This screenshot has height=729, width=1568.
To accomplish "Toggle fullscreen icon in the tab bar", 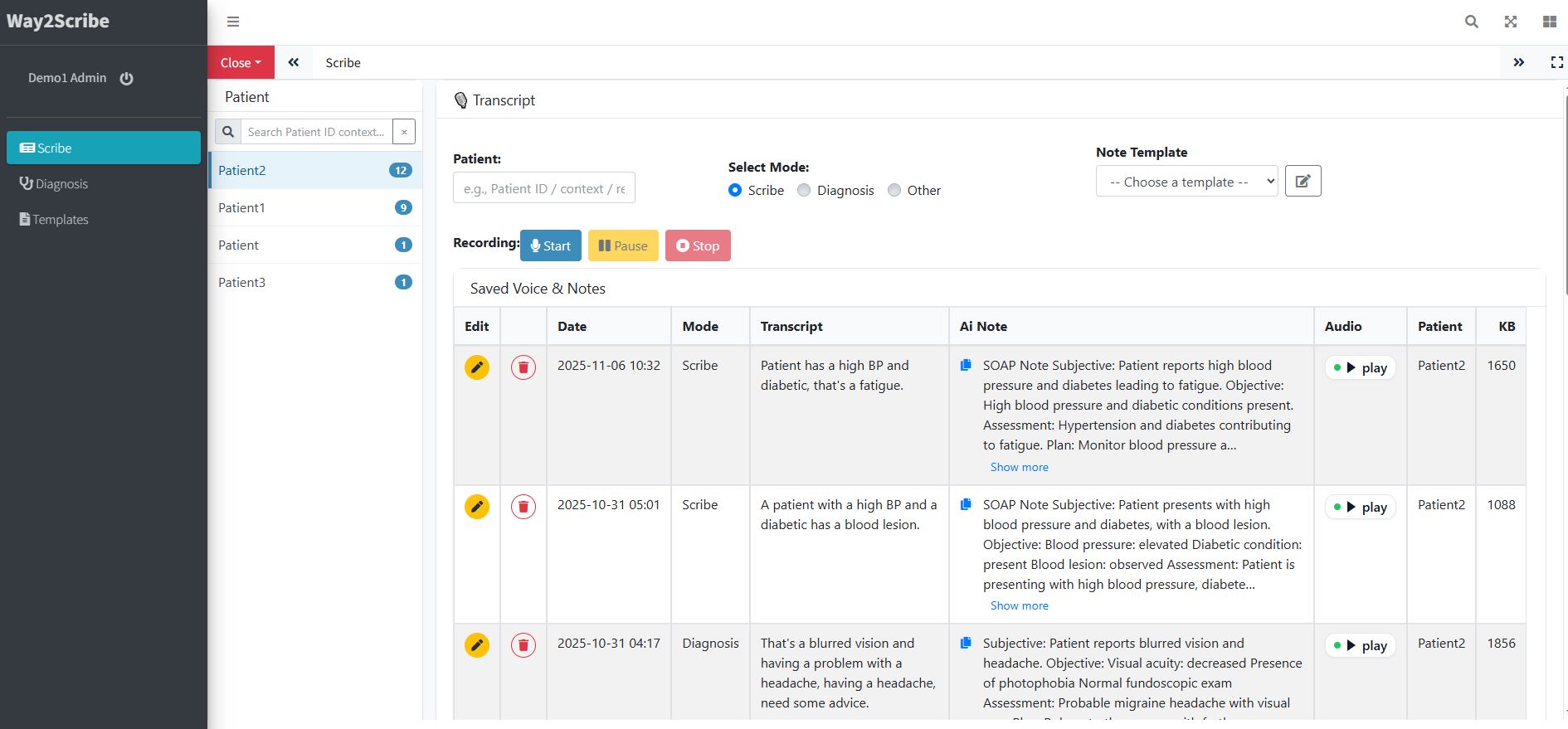I will (1556, 62).
